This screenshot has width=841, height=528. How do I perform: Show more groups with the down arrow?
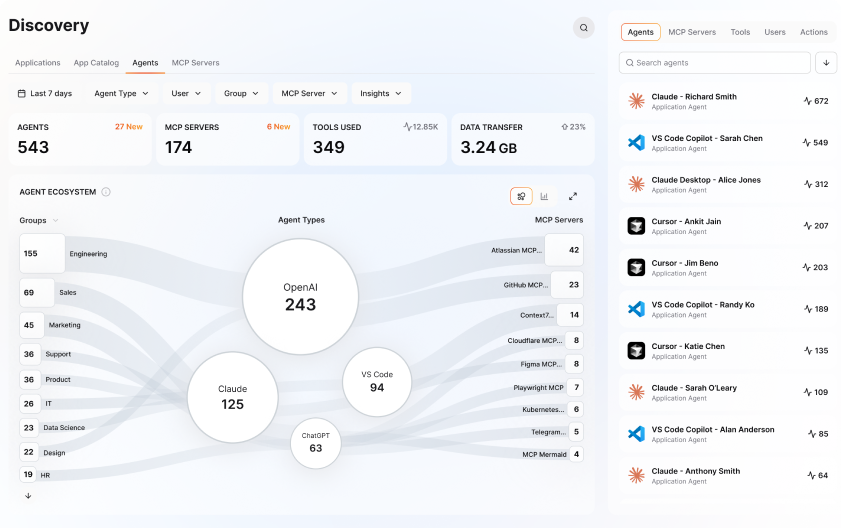coord(28,496)
